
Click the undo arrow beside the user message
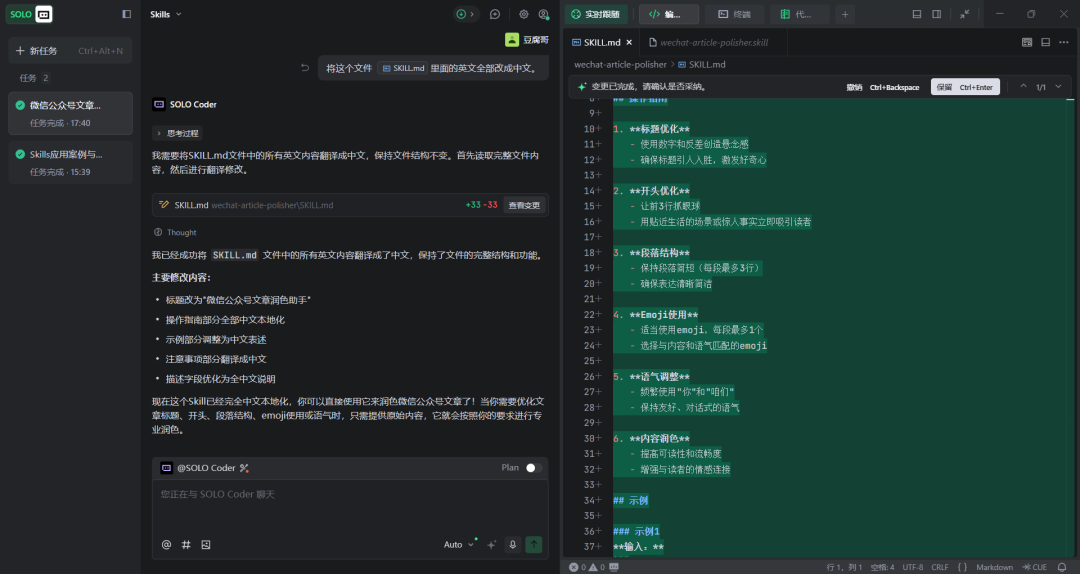305,68
